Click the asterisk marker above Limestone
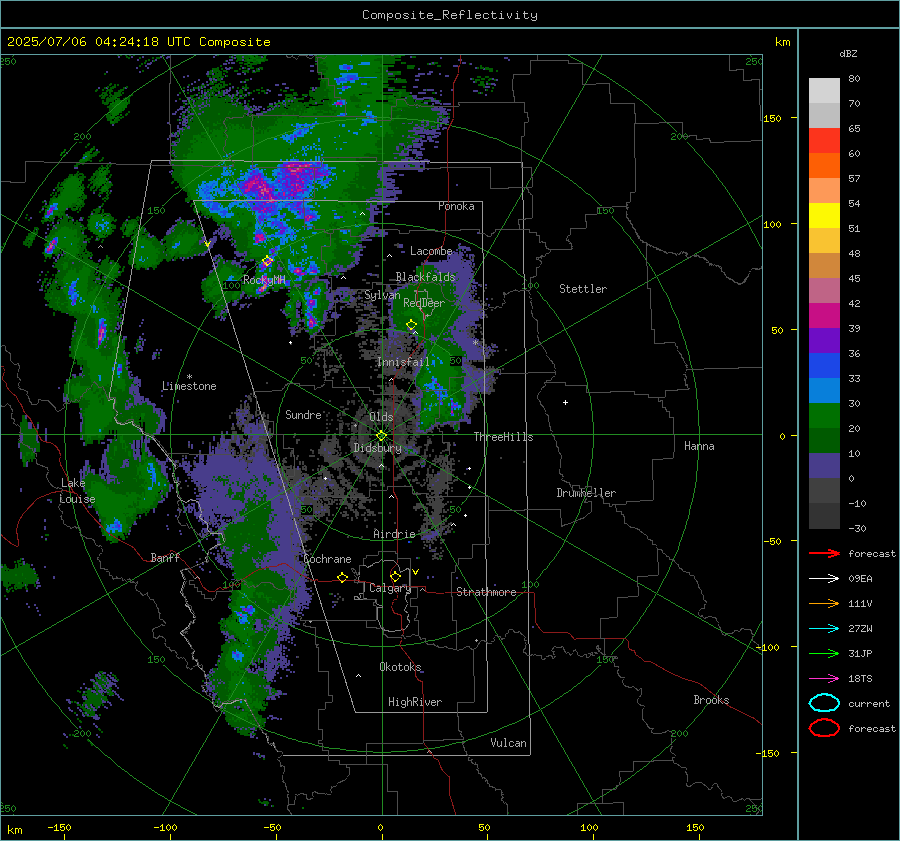 tap(189, 377)
